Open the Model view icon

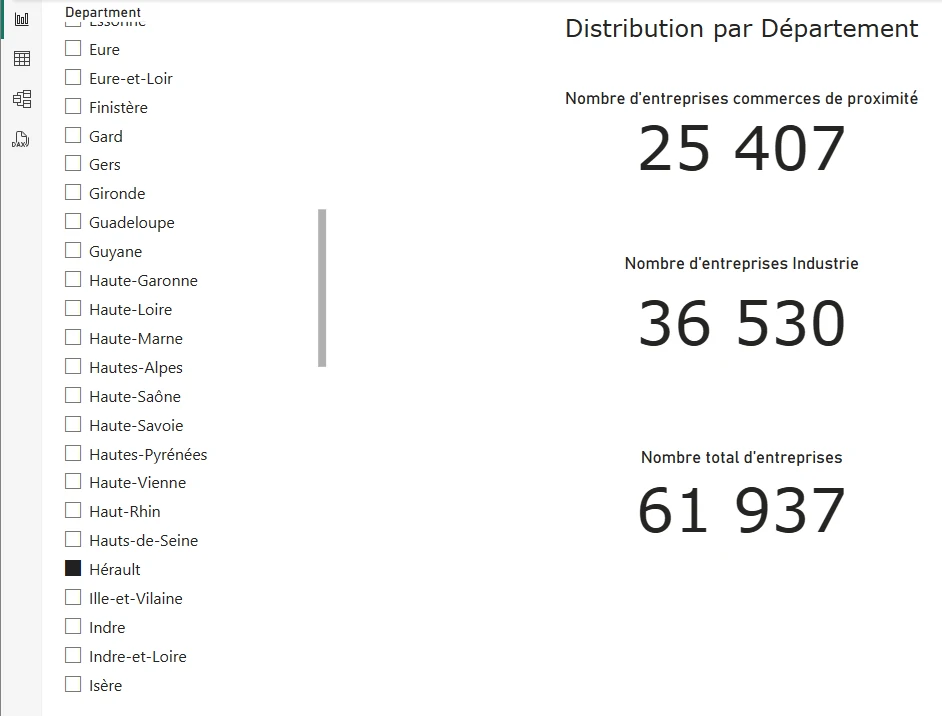point(21,99)
